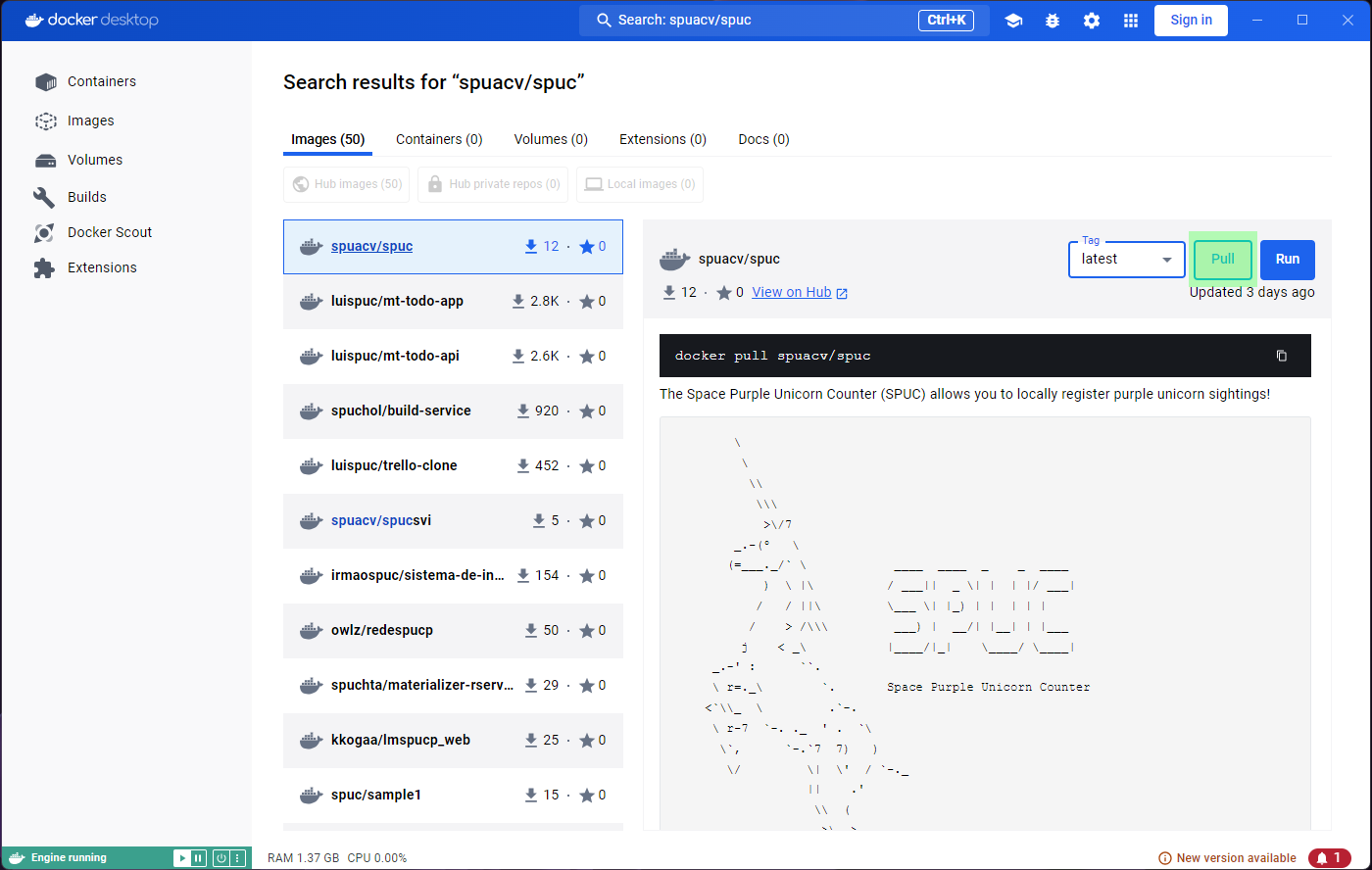Open the apps grid icon
Viewport: 1372px width, 870px height.
pos(1131,21)
